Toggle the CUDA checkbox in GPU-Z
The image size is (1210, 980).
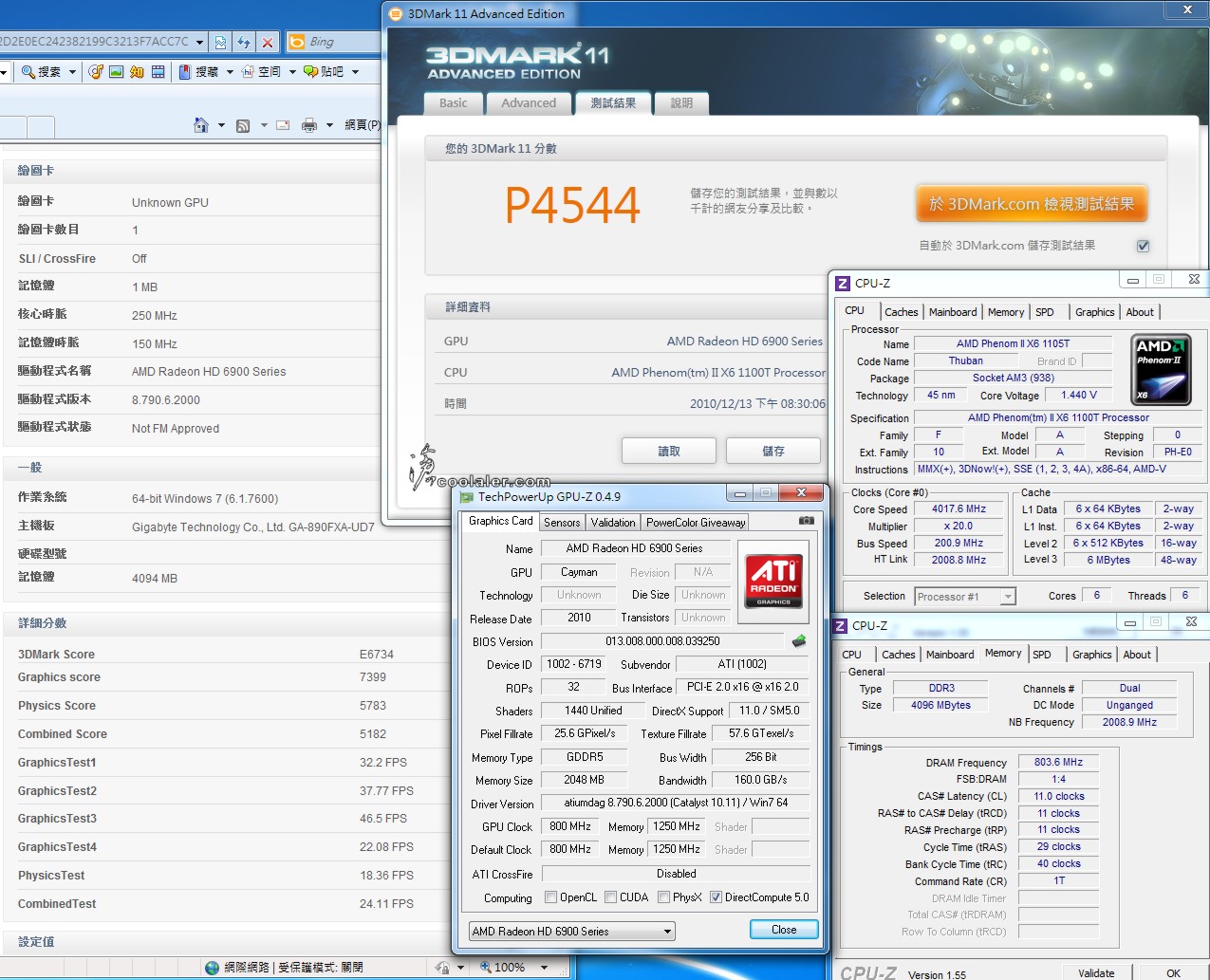point(611,897)
